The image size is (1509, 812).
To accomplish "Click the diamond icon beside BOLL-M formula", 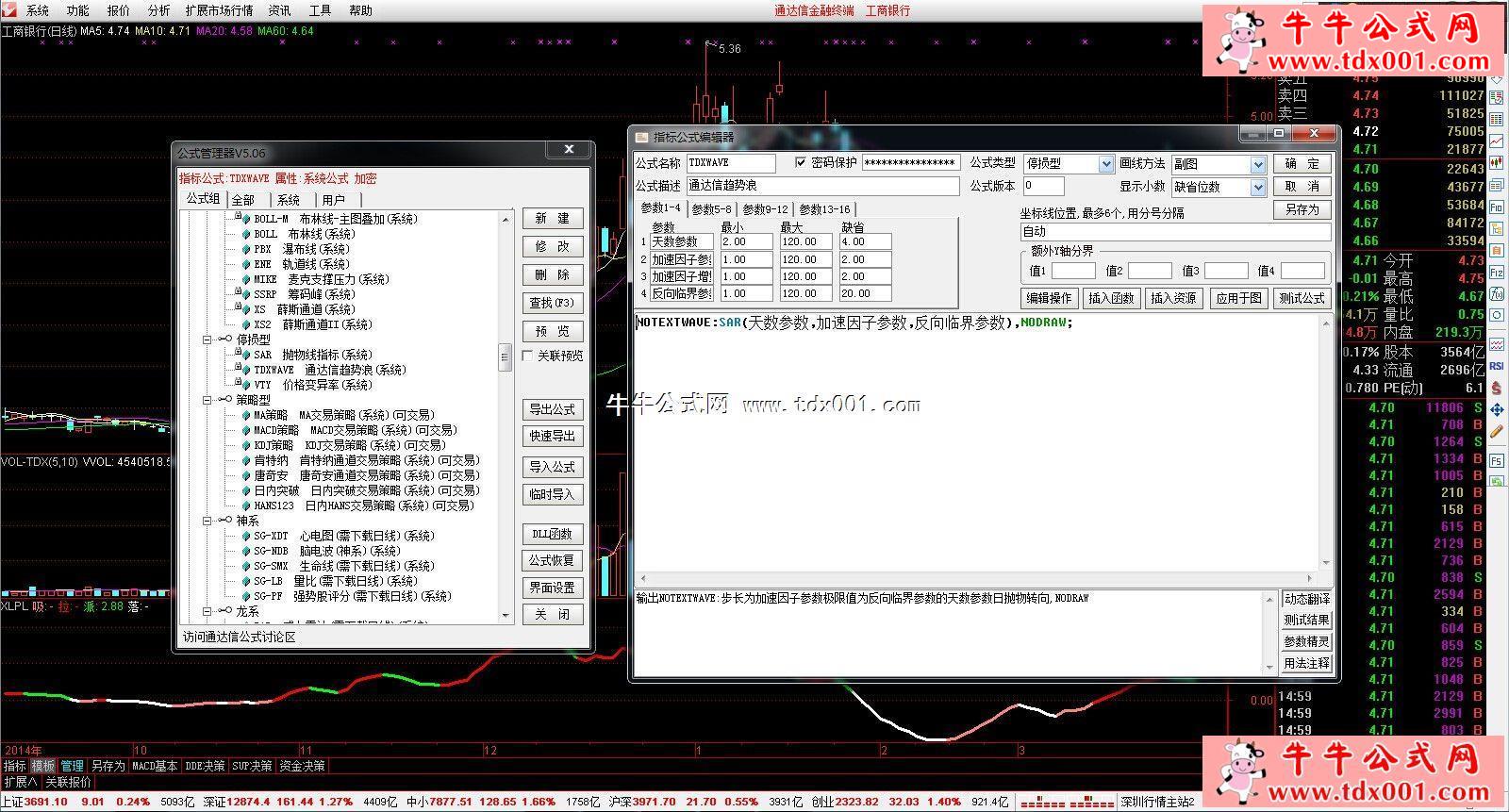I will pos(246,219).
